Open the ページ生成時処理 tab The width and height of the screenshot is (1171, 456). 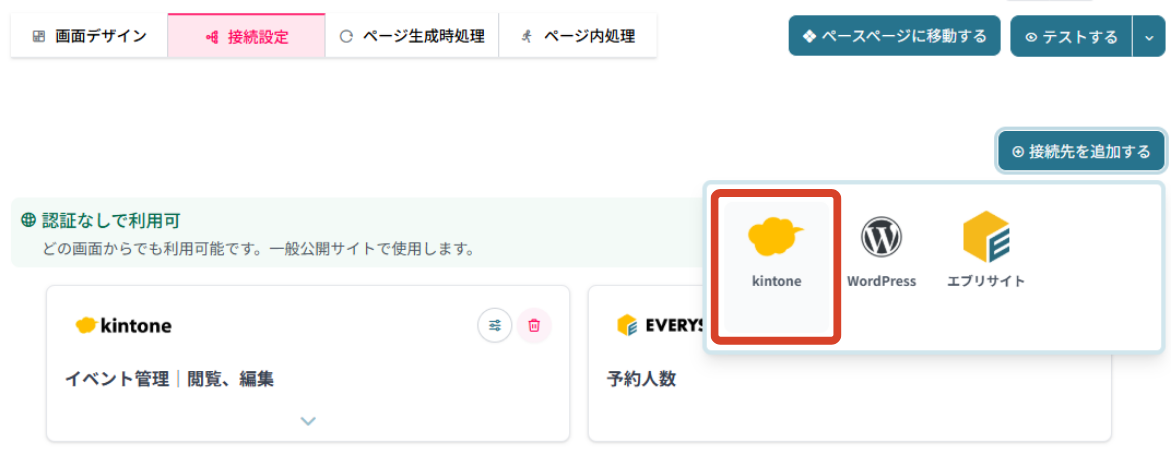(412, 37)
